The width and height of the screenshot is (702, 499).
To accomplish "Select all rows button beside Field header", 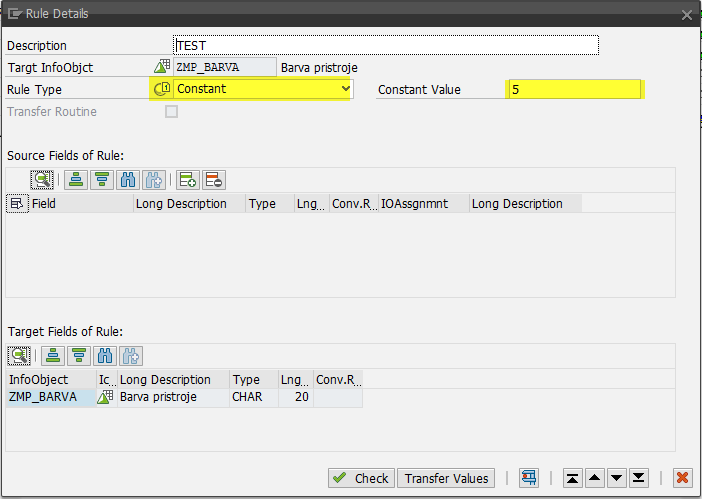I will (17, 204).
